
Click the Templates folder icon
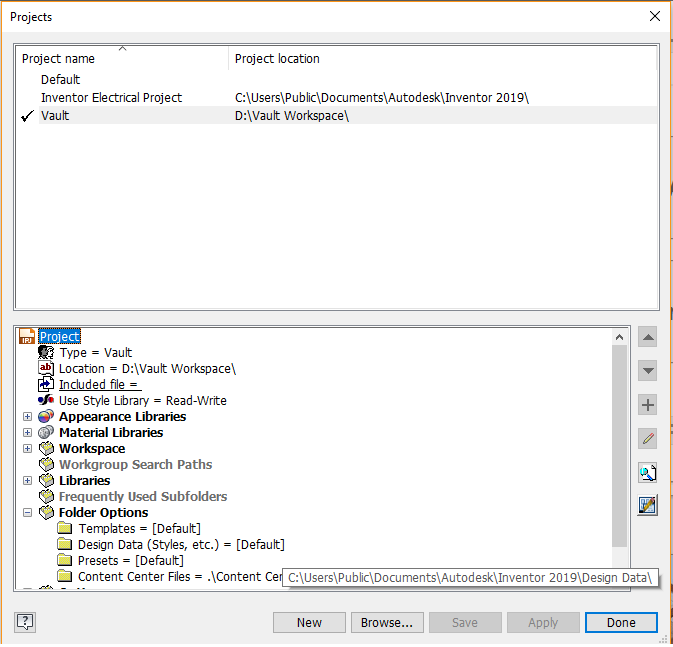(64, 528)
